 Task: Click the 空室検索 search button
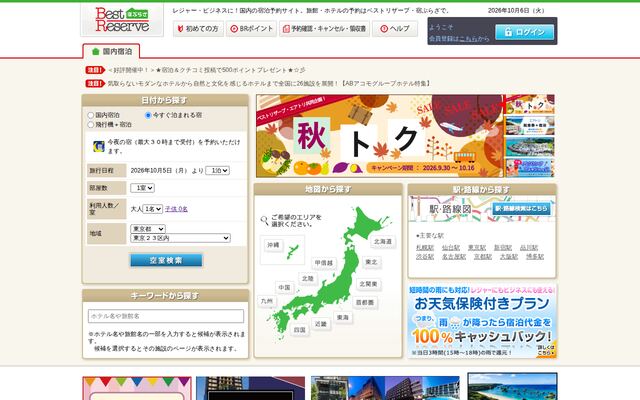[x=166, y=260]
